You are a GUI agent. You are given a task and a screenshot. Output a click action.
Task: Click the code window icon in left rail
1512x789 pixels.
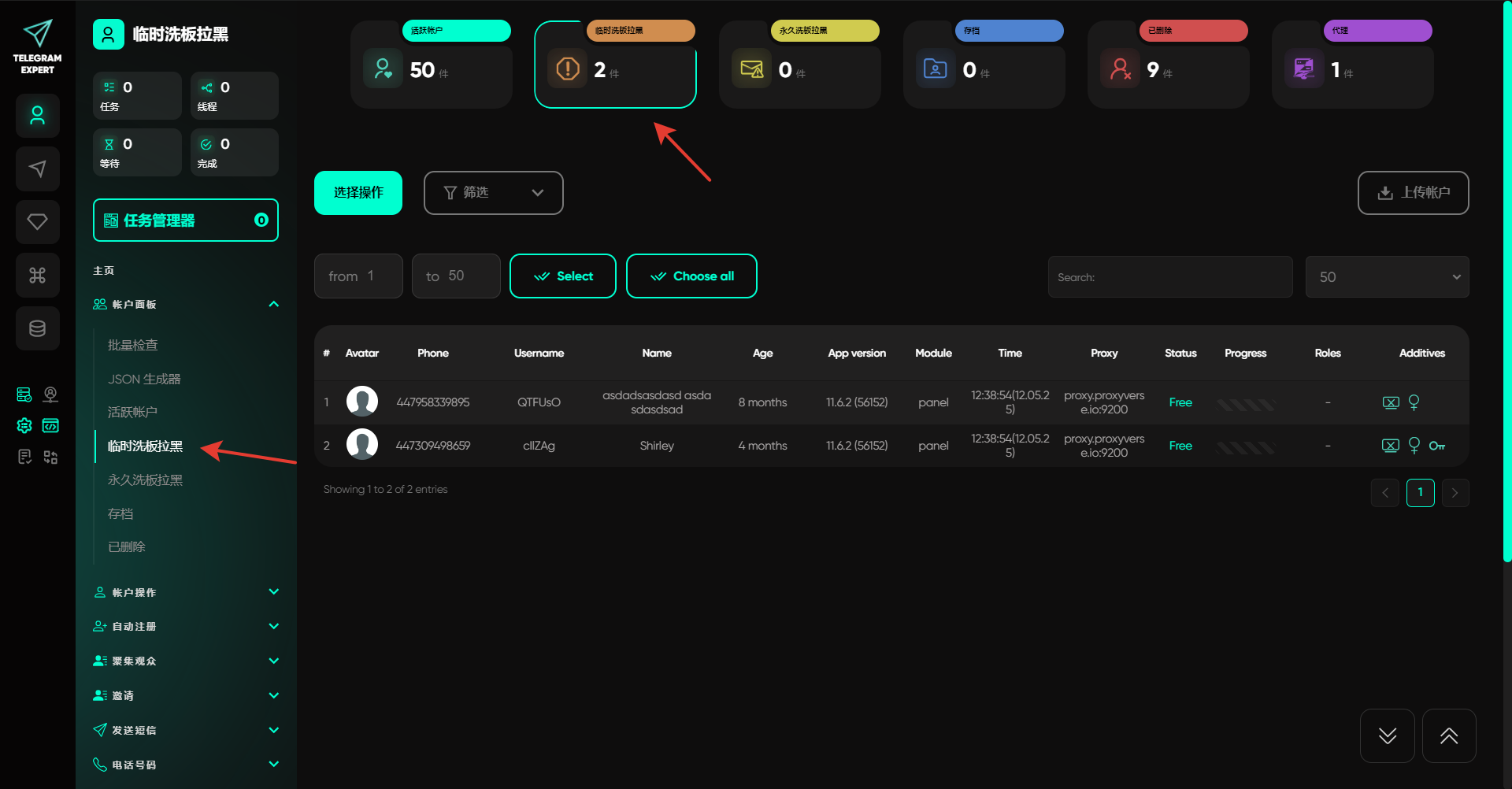(50, 426)
